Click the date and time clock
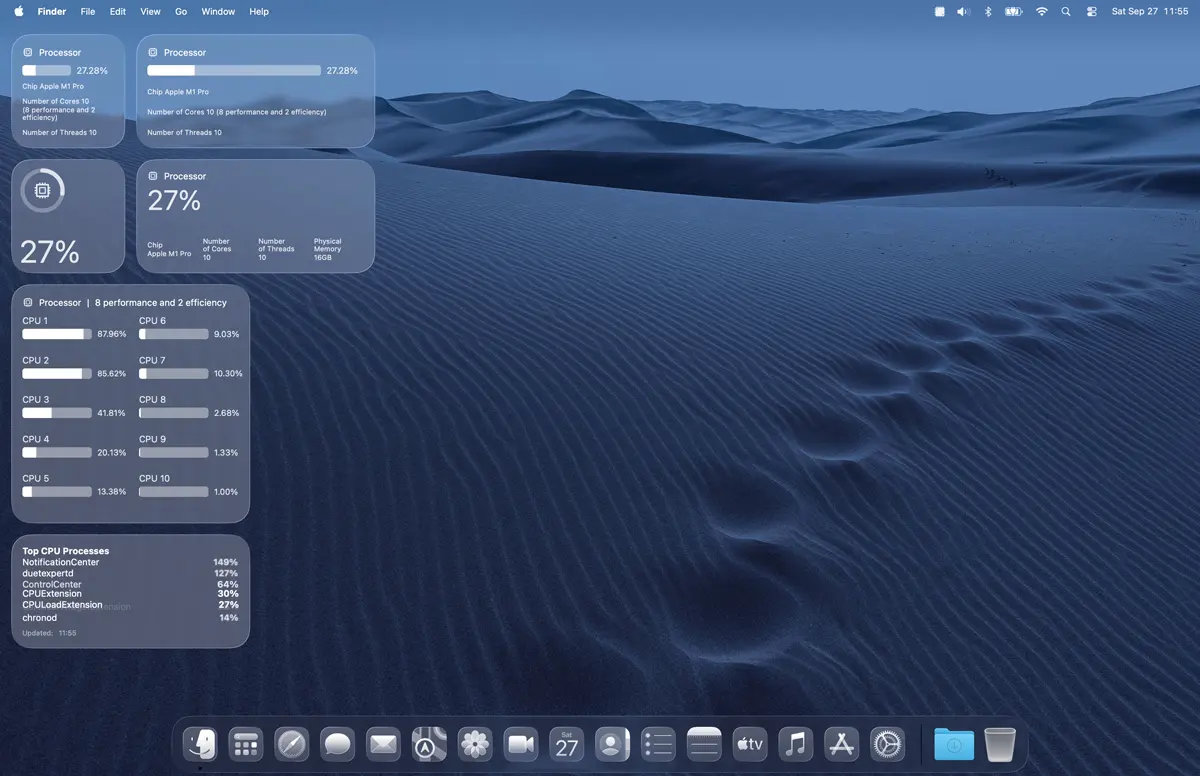 1149,12
